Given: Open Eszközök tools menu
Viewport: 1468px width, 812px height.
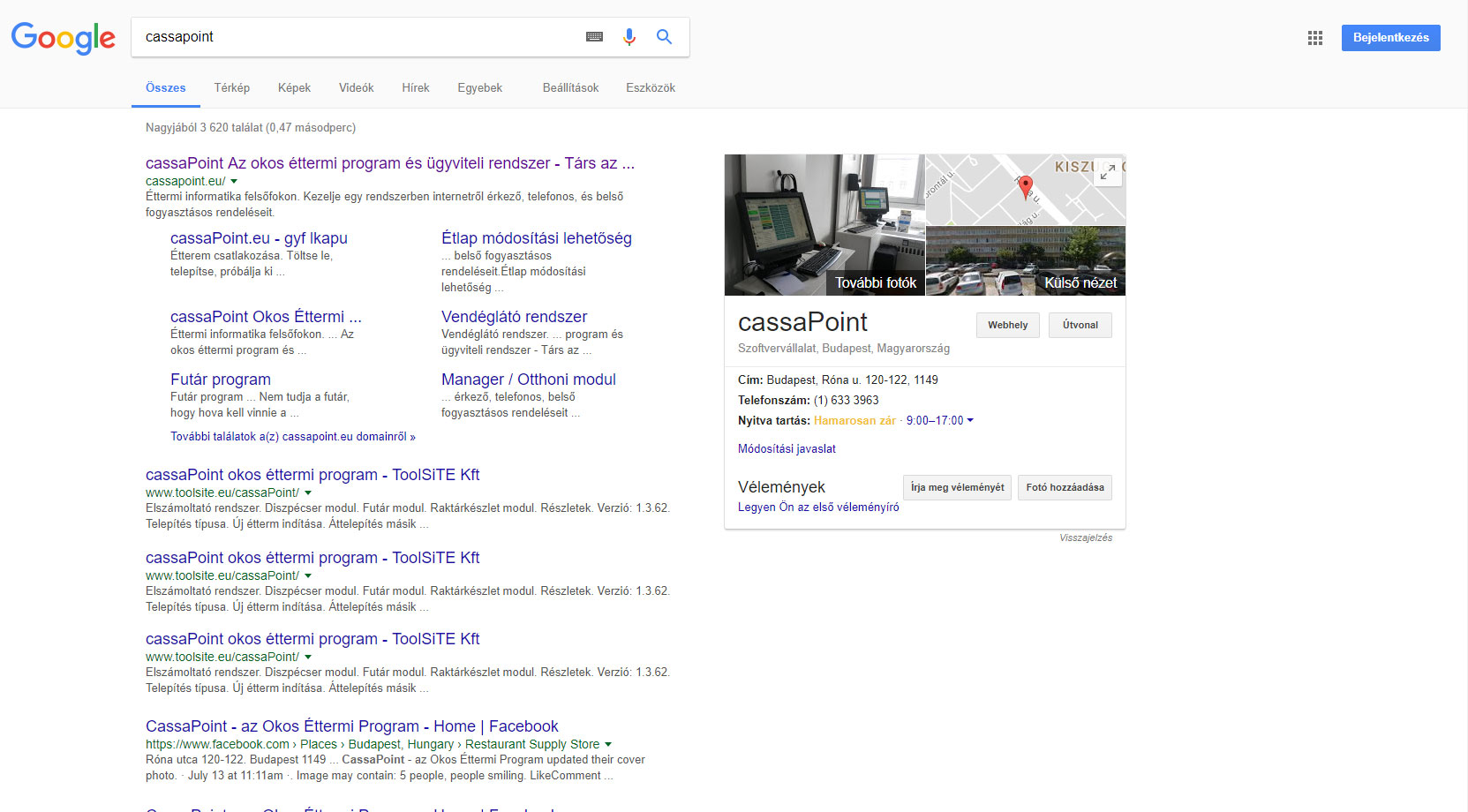Looking at the screenshot, I should point(651,88).
